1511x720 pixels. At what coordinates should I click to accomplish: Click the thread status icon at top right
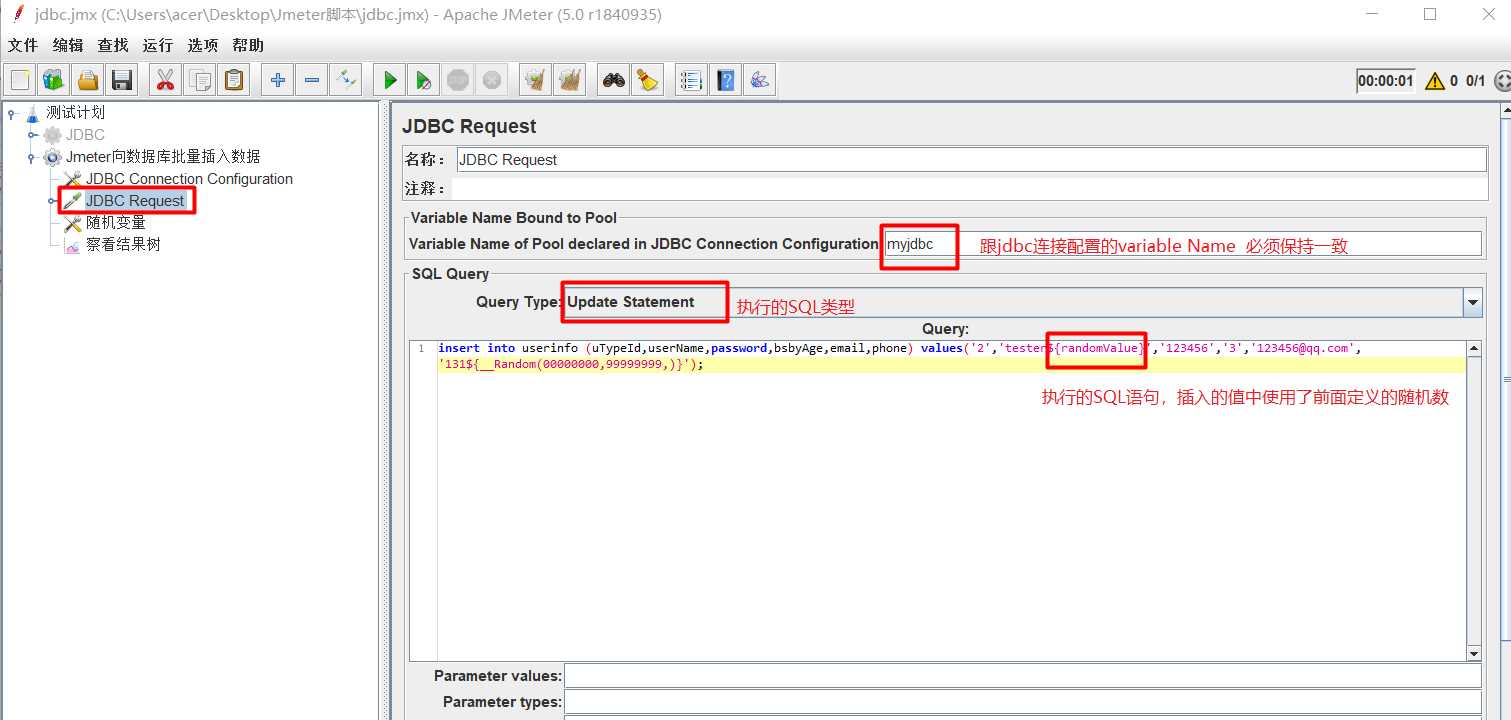click(1502, 81)
